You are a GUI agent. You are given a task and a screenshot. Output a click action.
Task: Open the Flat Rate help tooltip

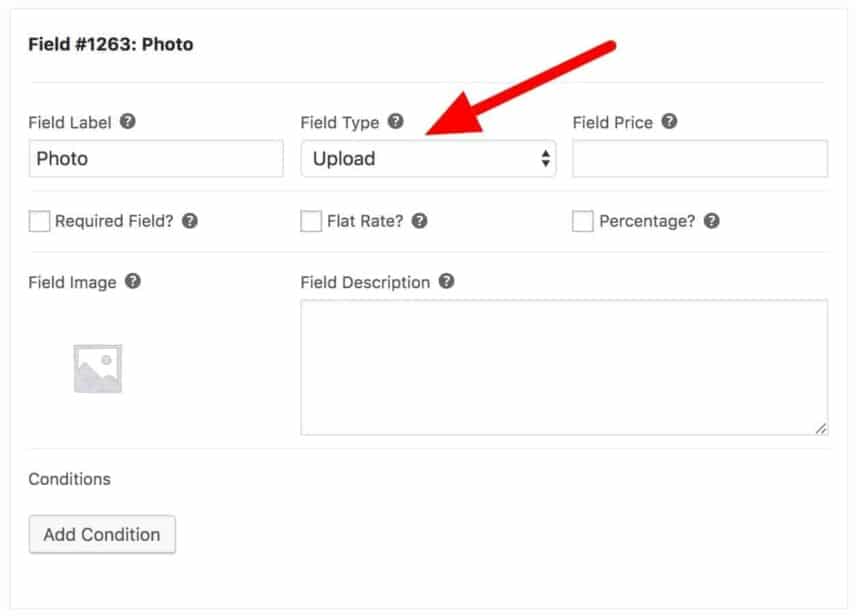coord(419,221)
